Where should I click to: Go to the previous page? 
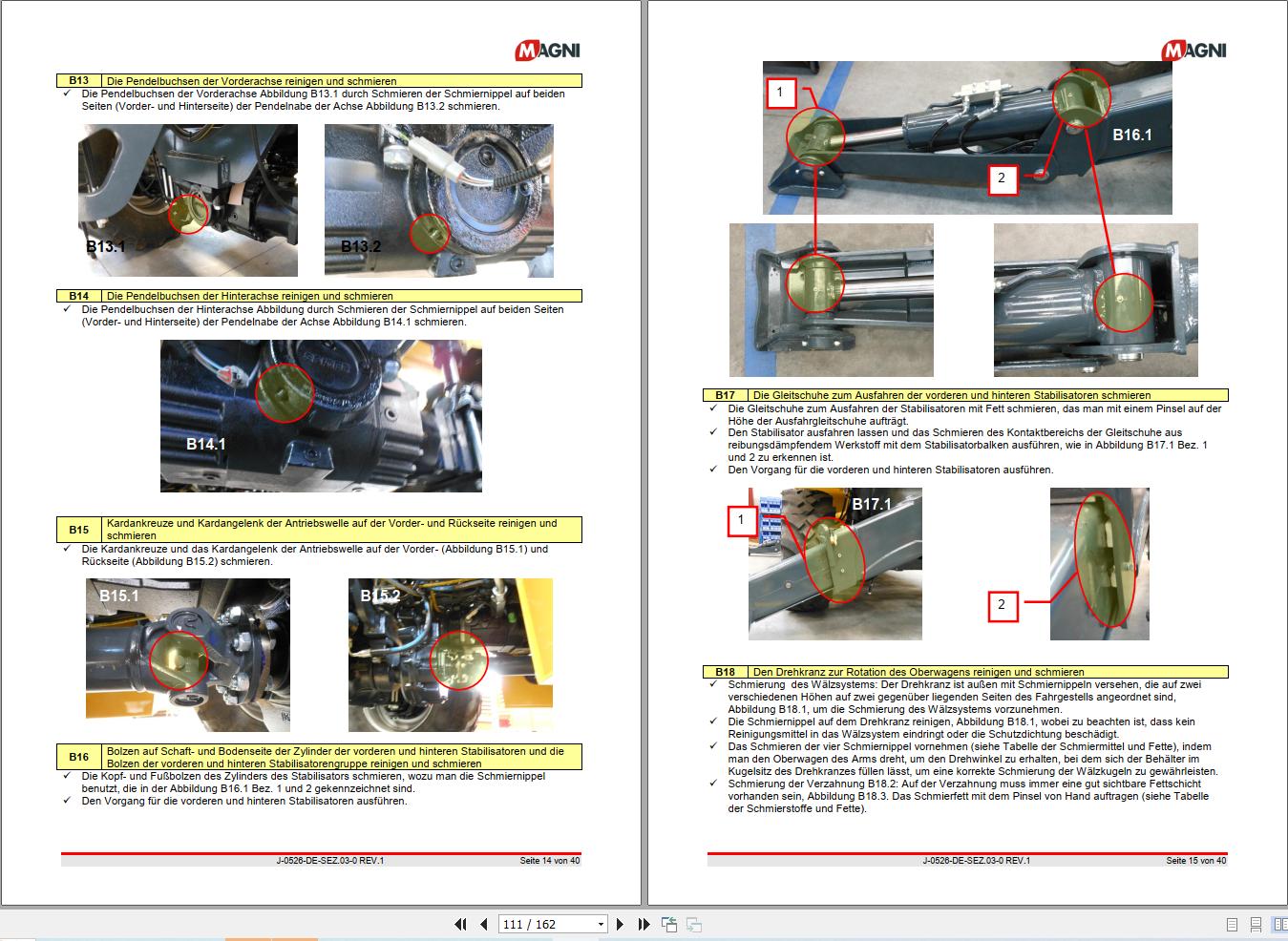point(484,924)
